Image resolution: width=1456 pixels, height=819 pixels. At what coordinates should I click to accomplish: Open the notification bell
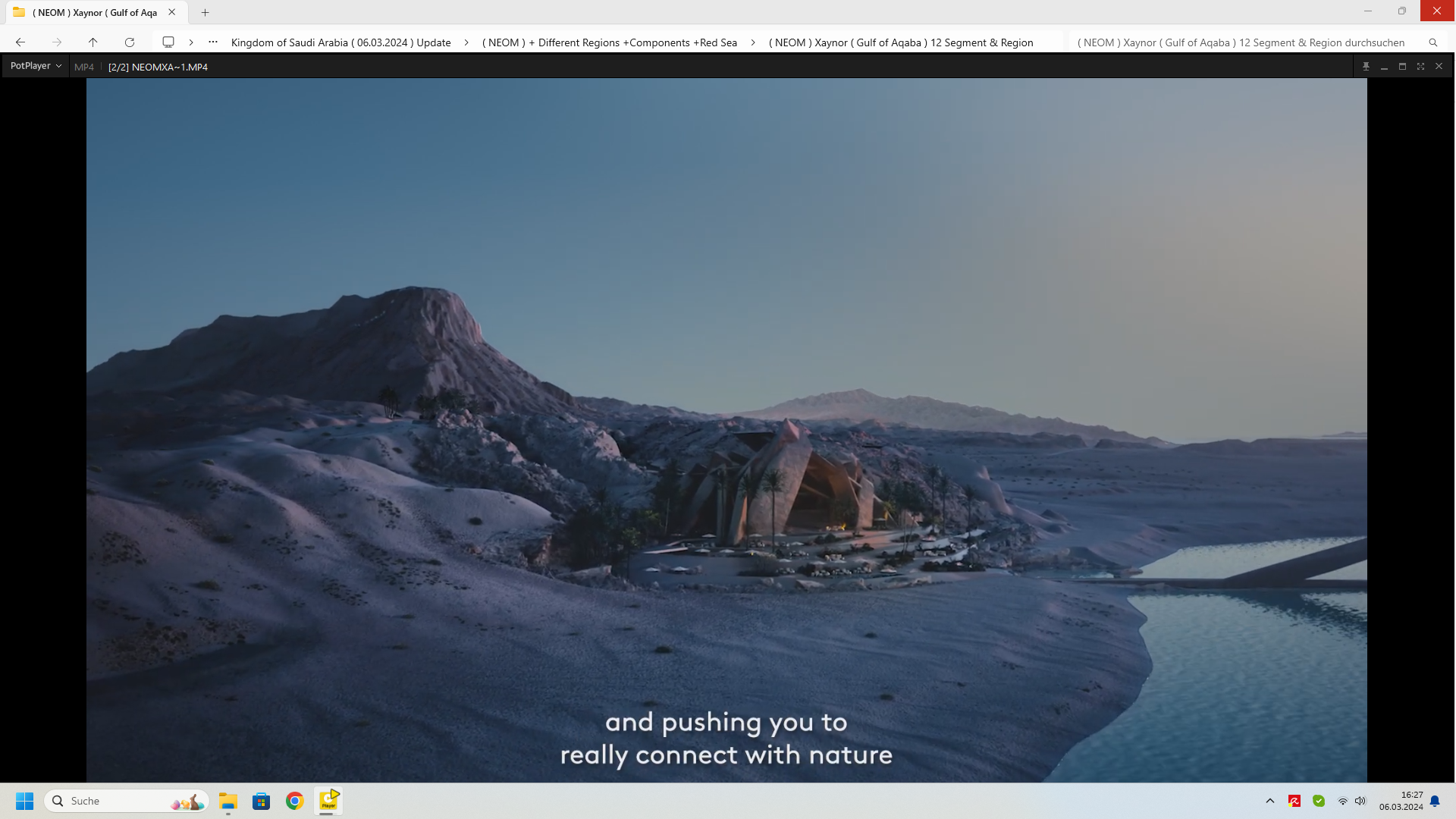(1435, 801)
